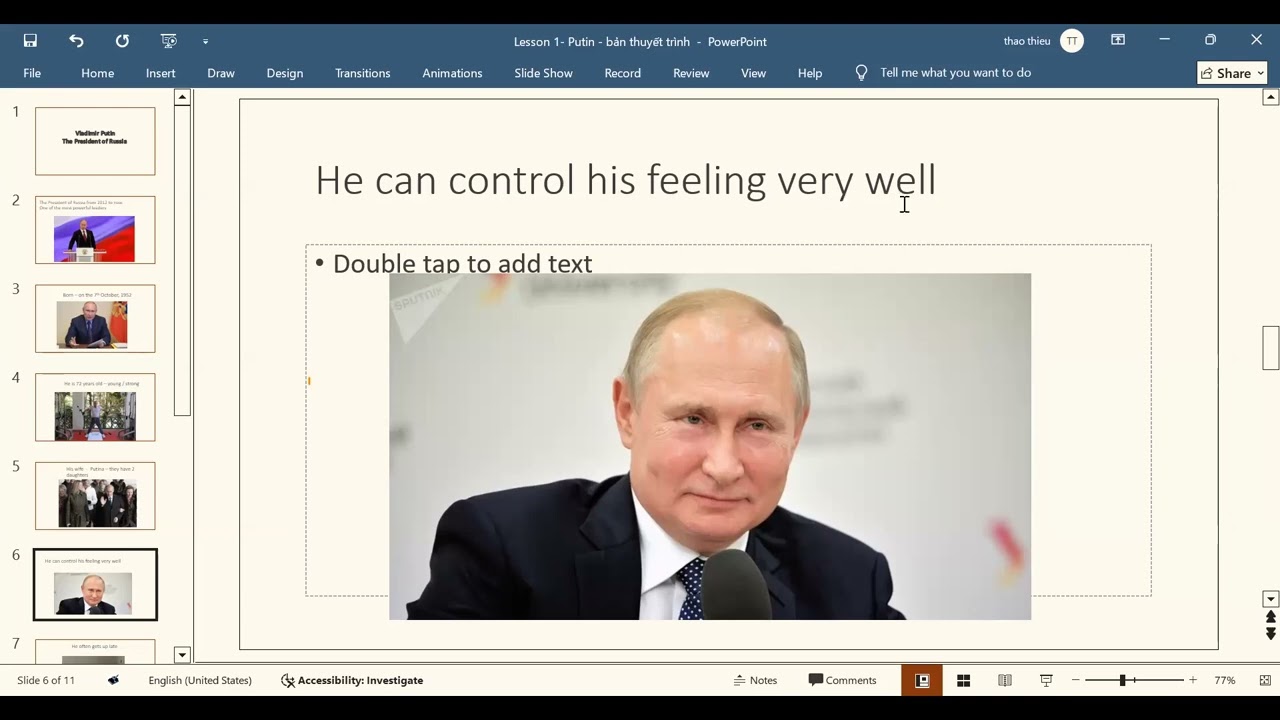
Task: Click the main editor scroll up arrow
Action: tap(1271, 97)
